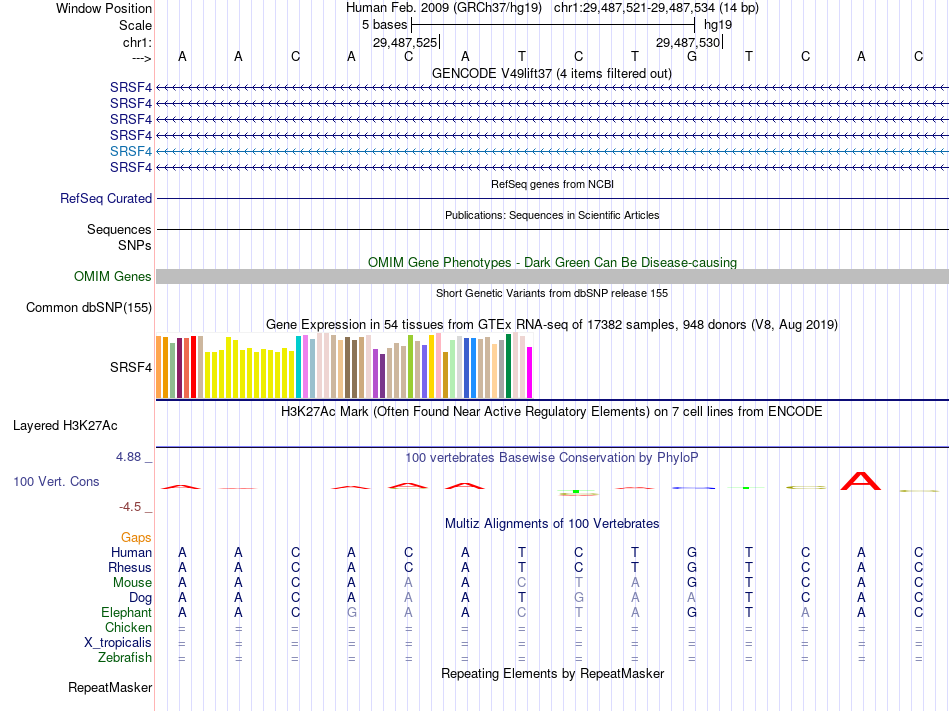Click the G base in the Mouse alignment row
This screenshot has width=950, height=711.
coord(692,583)
